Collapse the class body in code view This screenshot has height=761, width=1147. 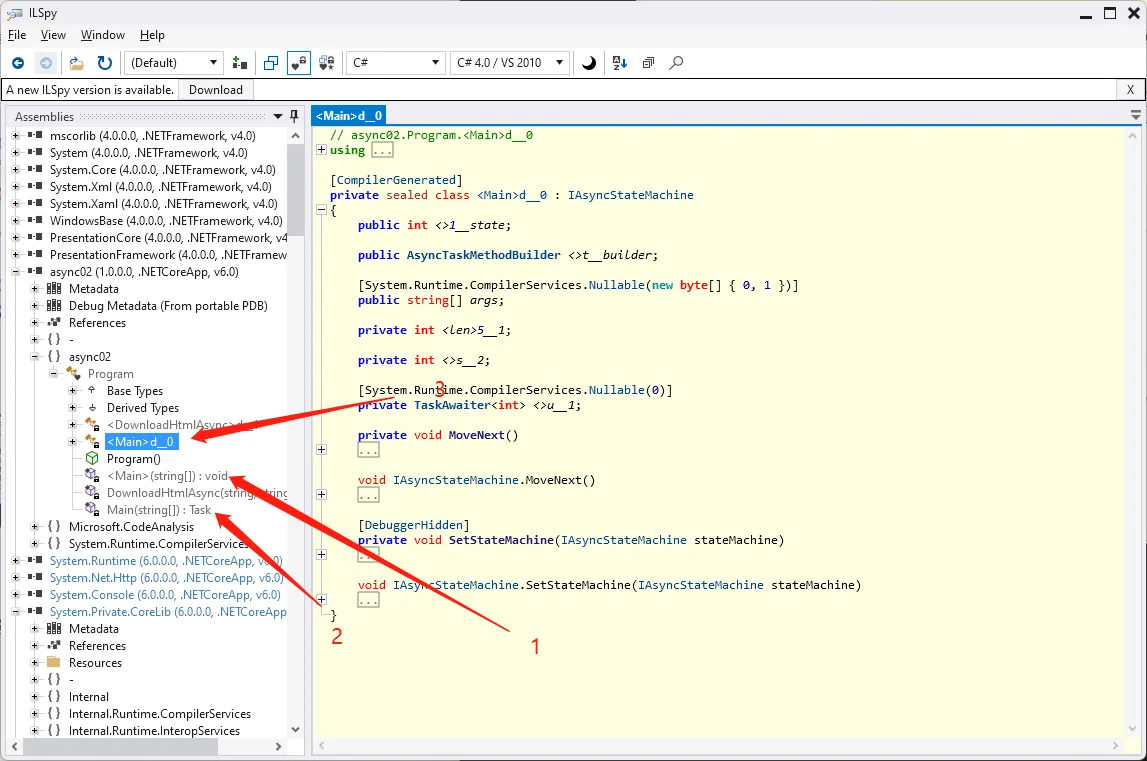[321, 210]
